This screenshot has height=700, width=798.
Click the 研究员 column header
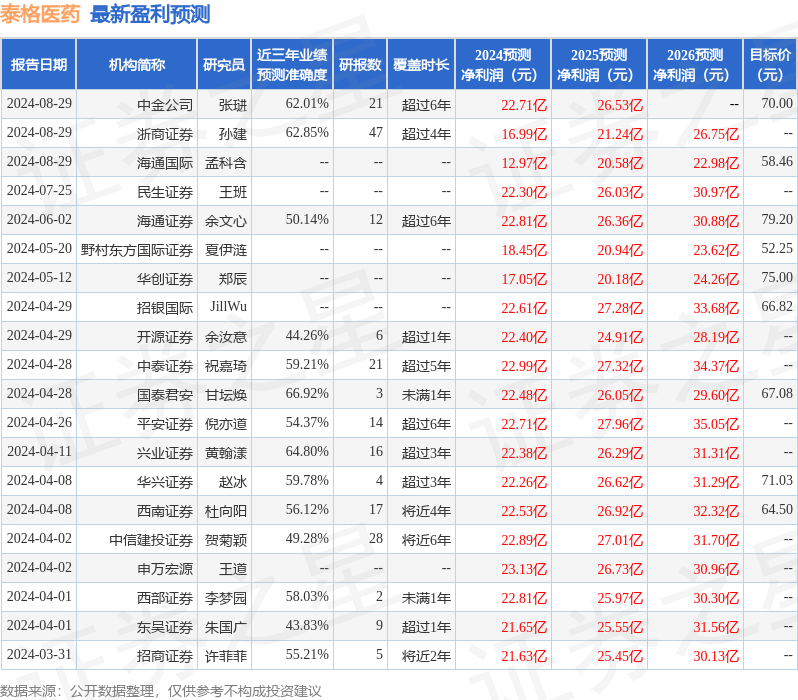click(224, 65)
